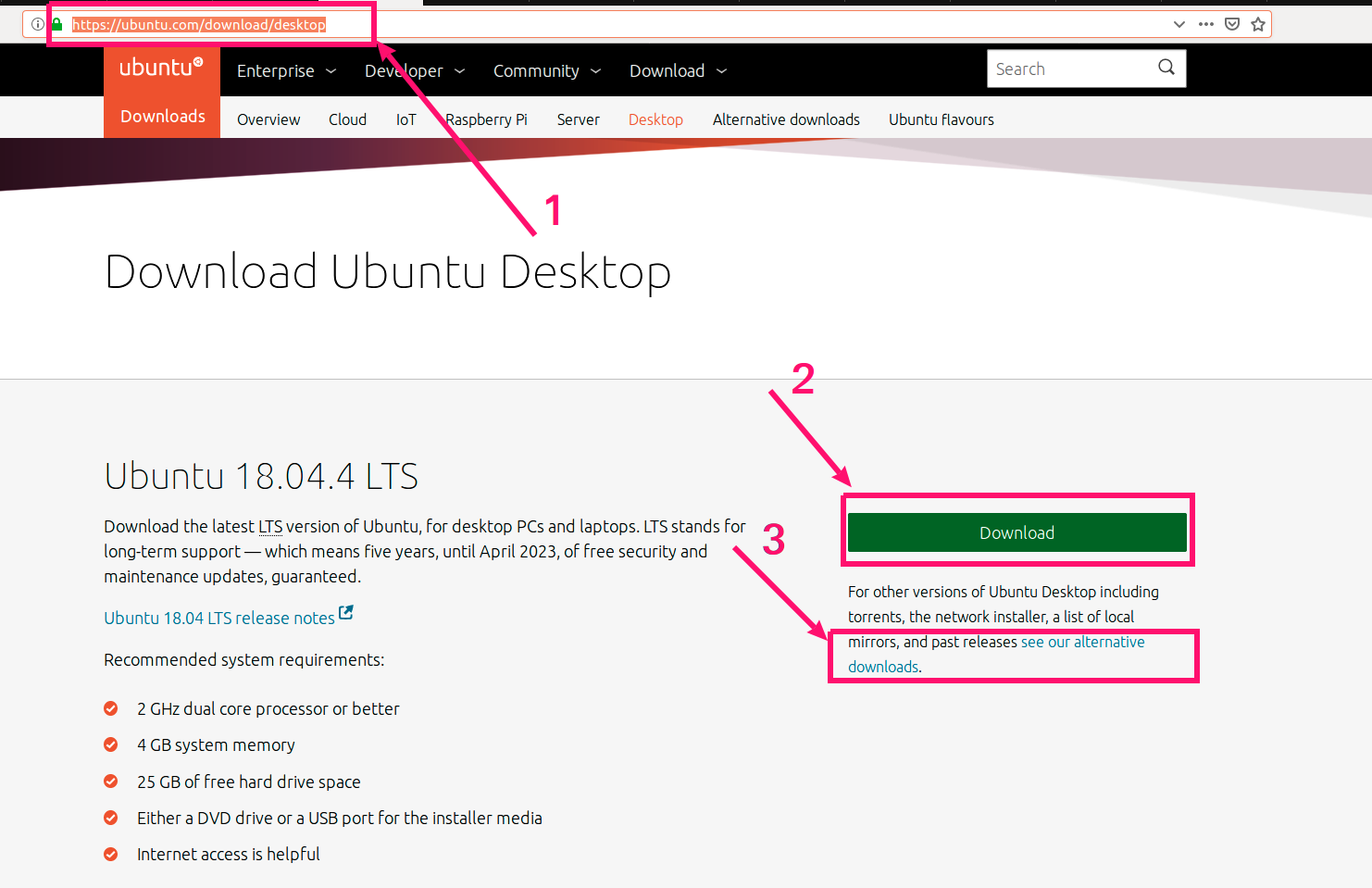Open the Alternative downloads tab
This screenshot has height=888, width=1372.
click(x=786, y=119)
